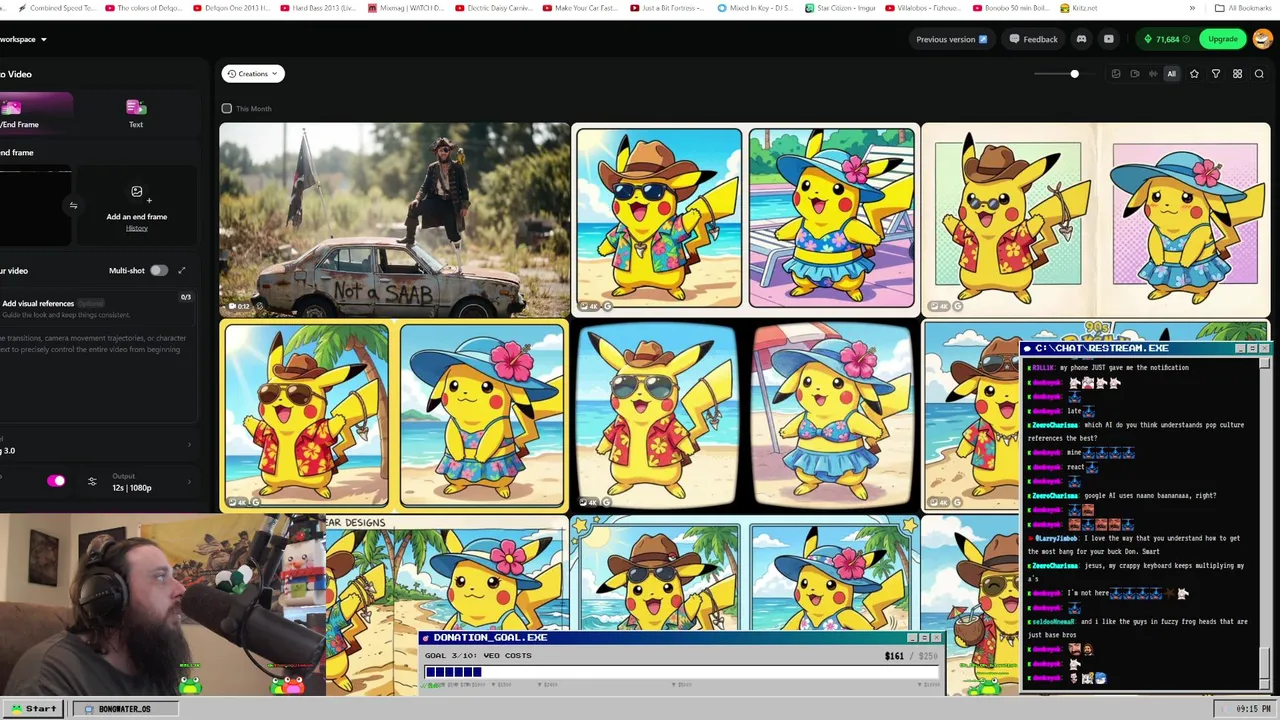This screenshot has height=720, width=1280.
Task: Toggle the pink switch near Output
Action: [56, 481]
